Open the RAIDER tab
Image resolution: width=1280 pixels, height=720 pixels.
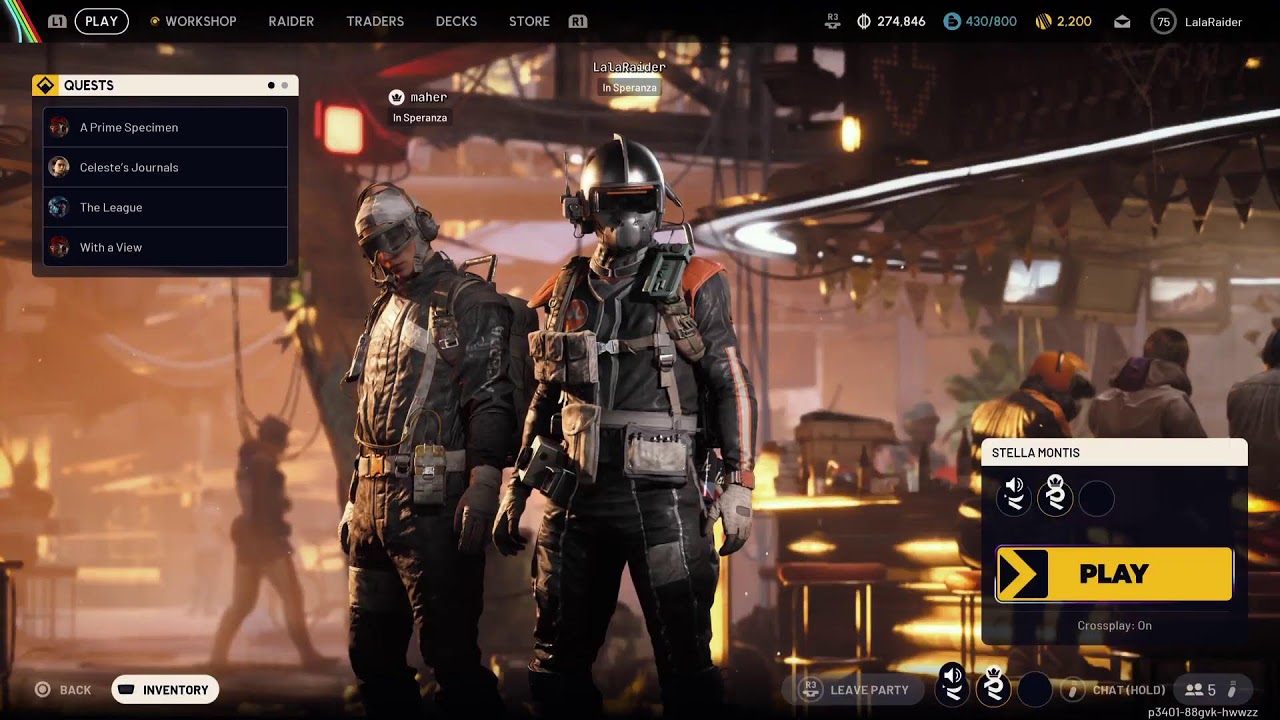click(x=291, y=21)
